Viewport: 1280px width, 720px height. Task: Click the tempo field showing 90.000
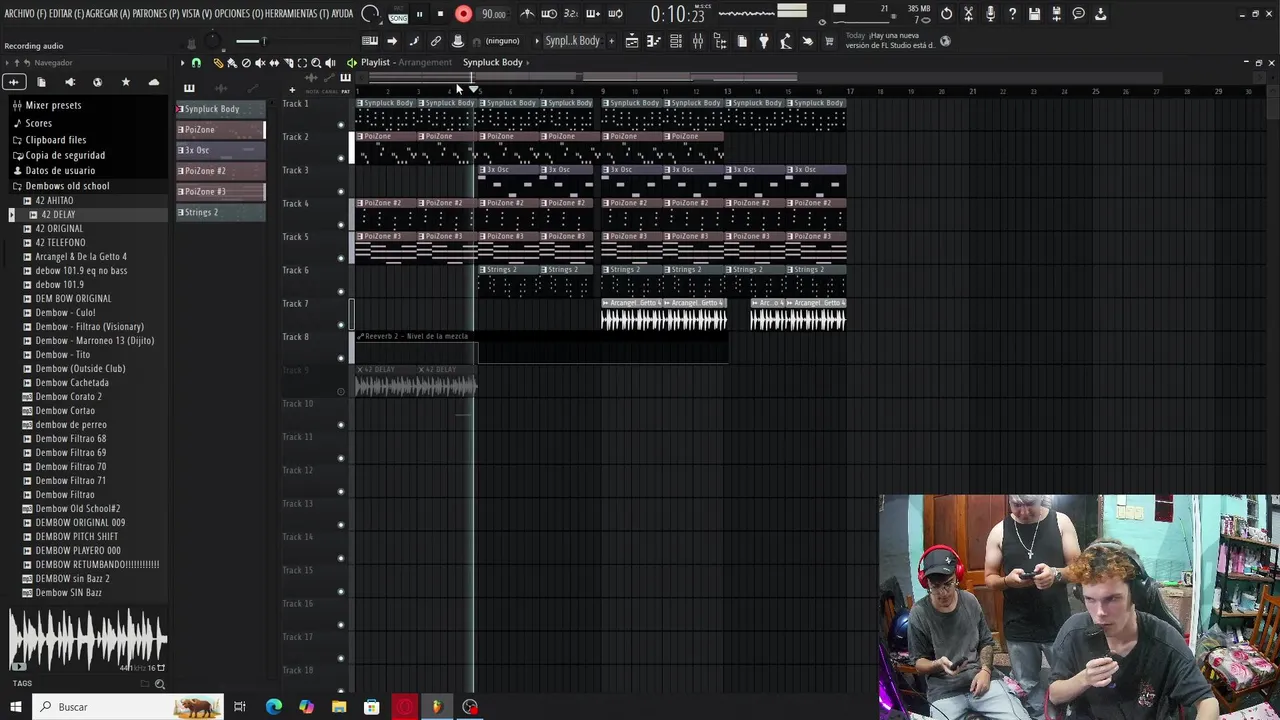(x=494, y=14)
